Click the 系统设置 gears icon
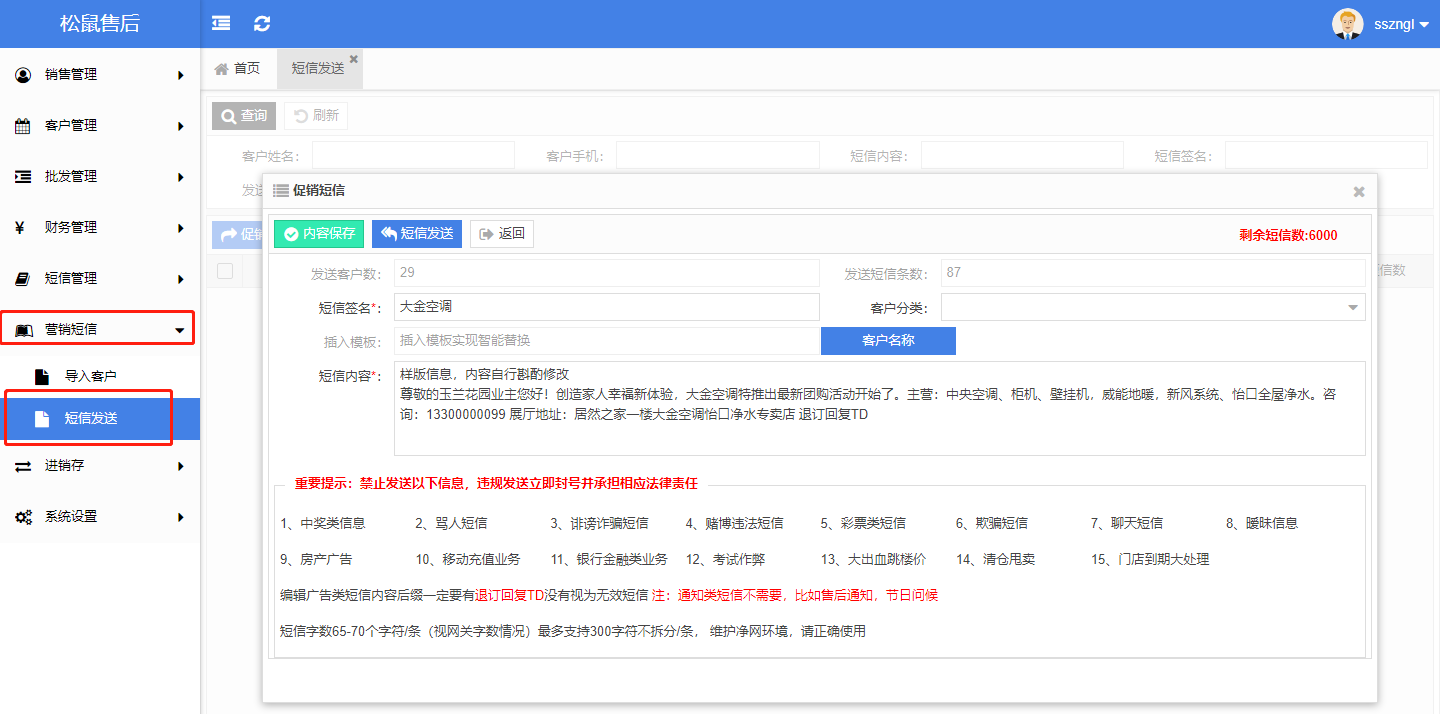This screenshot has height=714, width=1440. (x=23, y=517)
